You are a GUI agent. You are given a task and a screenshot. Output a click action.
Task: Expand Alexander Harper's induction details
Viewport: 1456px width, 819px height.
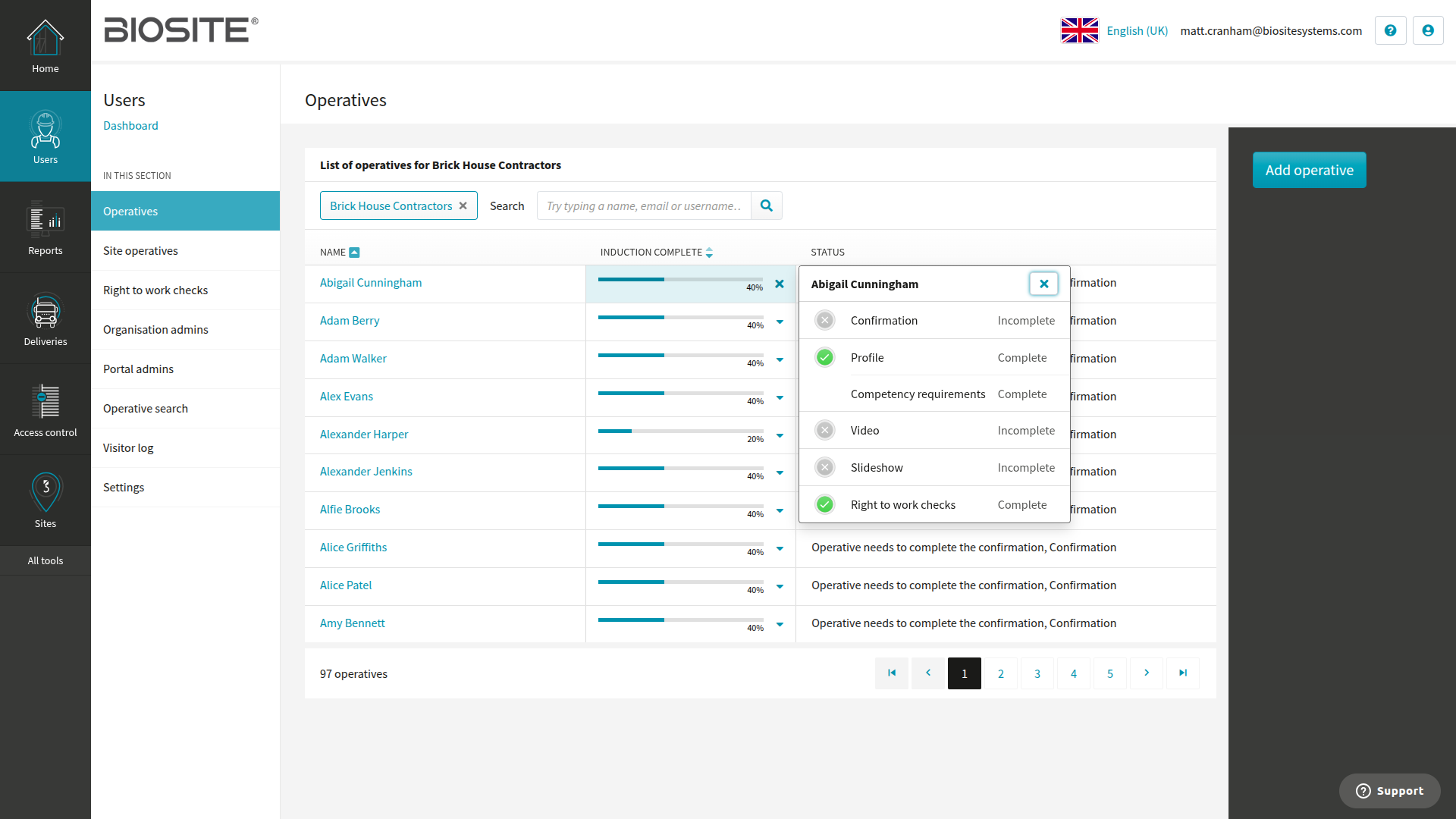coord(780,435)
